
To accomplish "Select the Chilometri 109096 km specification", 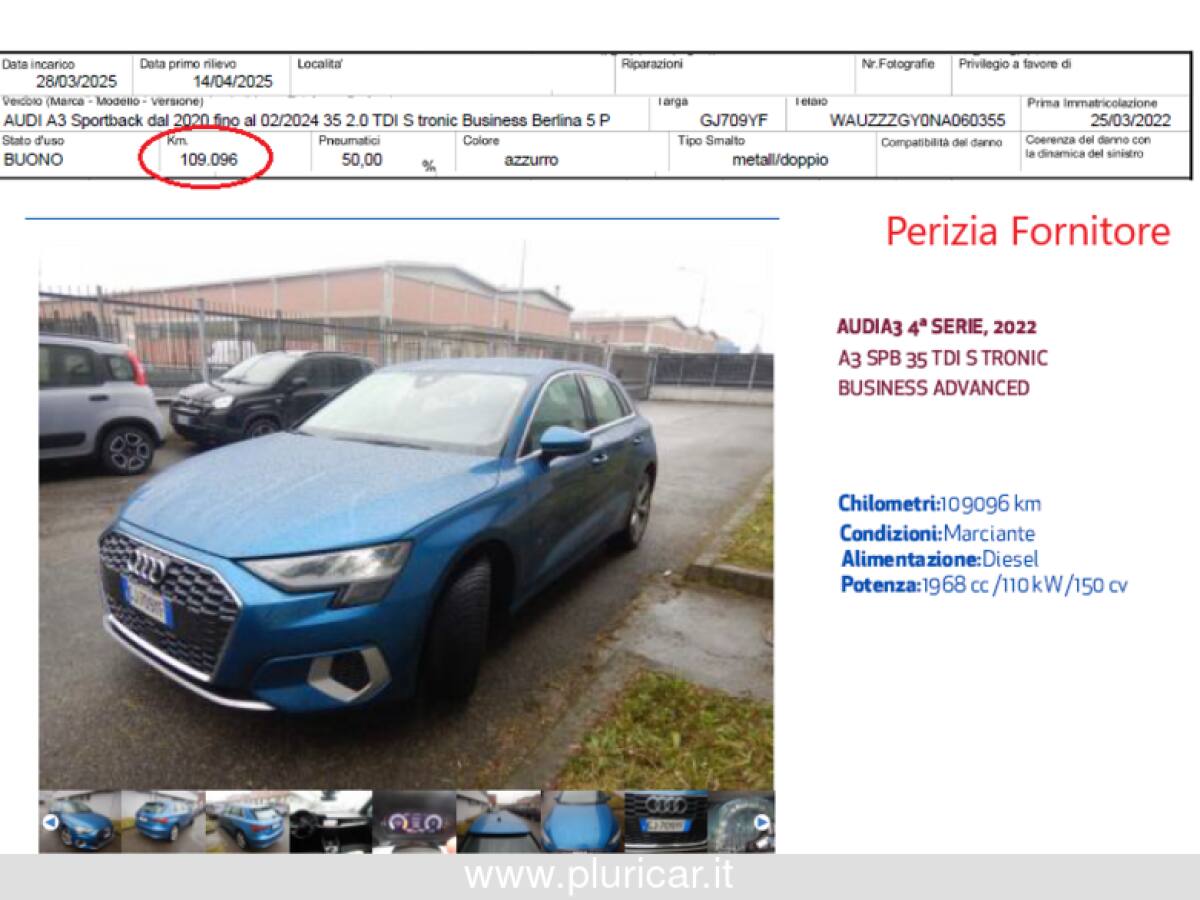I will tap(940, 505).
